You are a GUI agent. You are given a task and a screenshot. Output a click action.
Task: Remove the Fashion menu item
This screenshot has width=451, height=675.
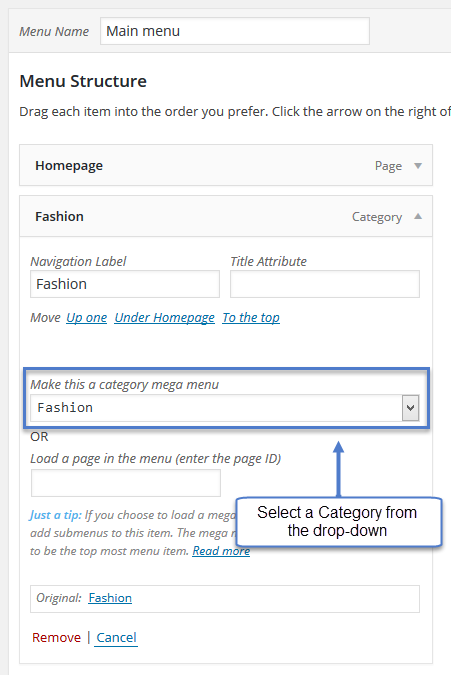tap(56, 638)
